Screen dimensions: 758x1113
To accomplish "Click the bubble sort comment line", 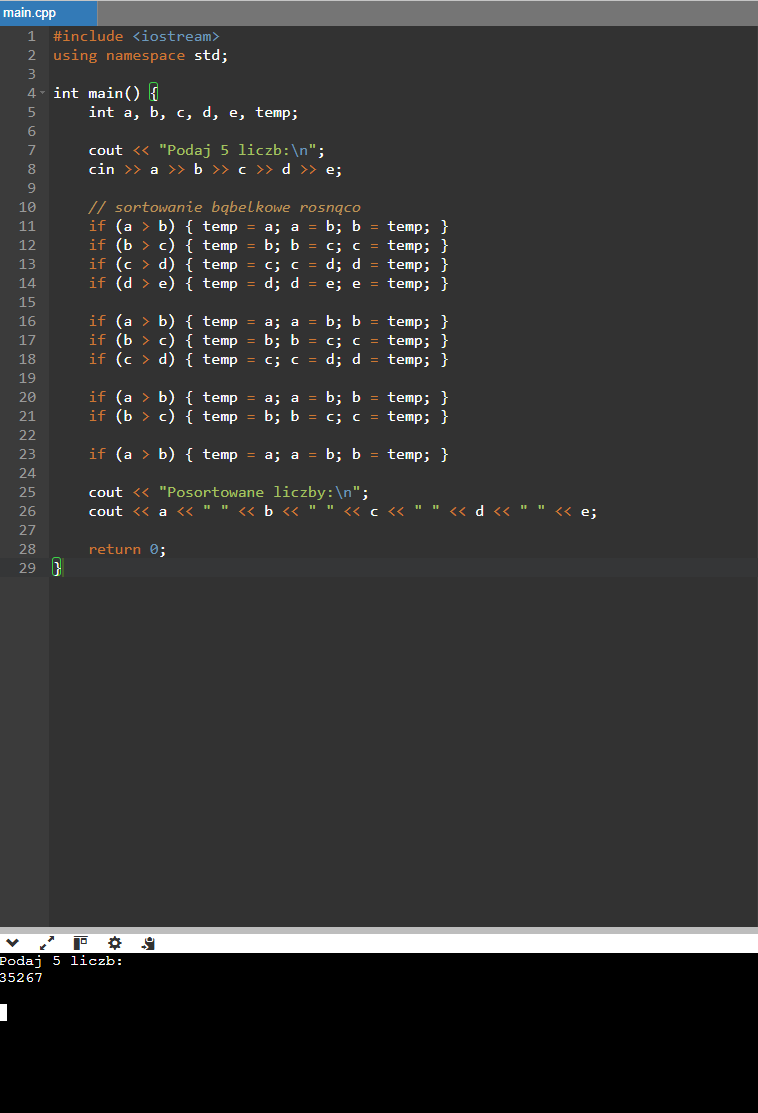I will pyautogui.click(x=224, y=207).
